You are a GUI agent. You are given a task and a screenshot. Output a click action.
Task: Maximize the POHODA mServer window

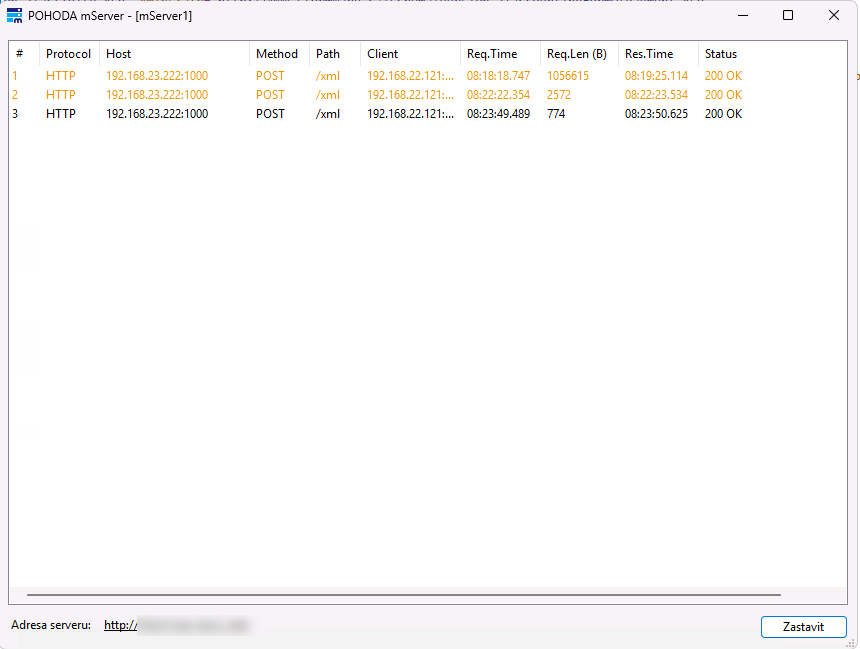click(788, 15)
